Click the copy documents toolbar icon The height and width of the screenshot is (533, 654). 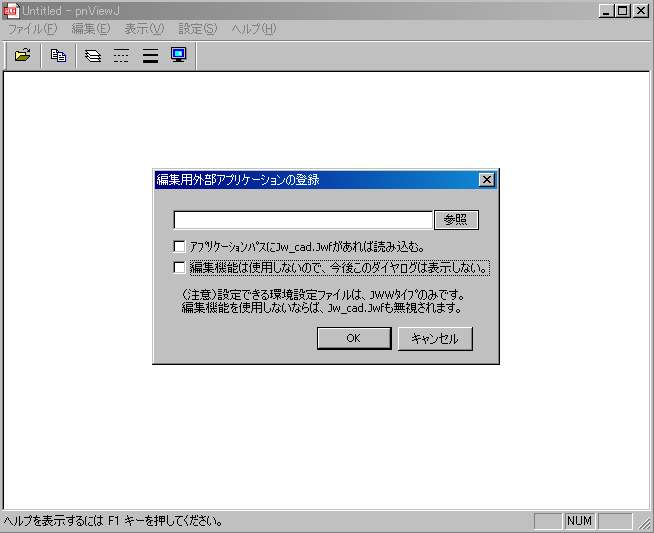[x=58, y=55]
